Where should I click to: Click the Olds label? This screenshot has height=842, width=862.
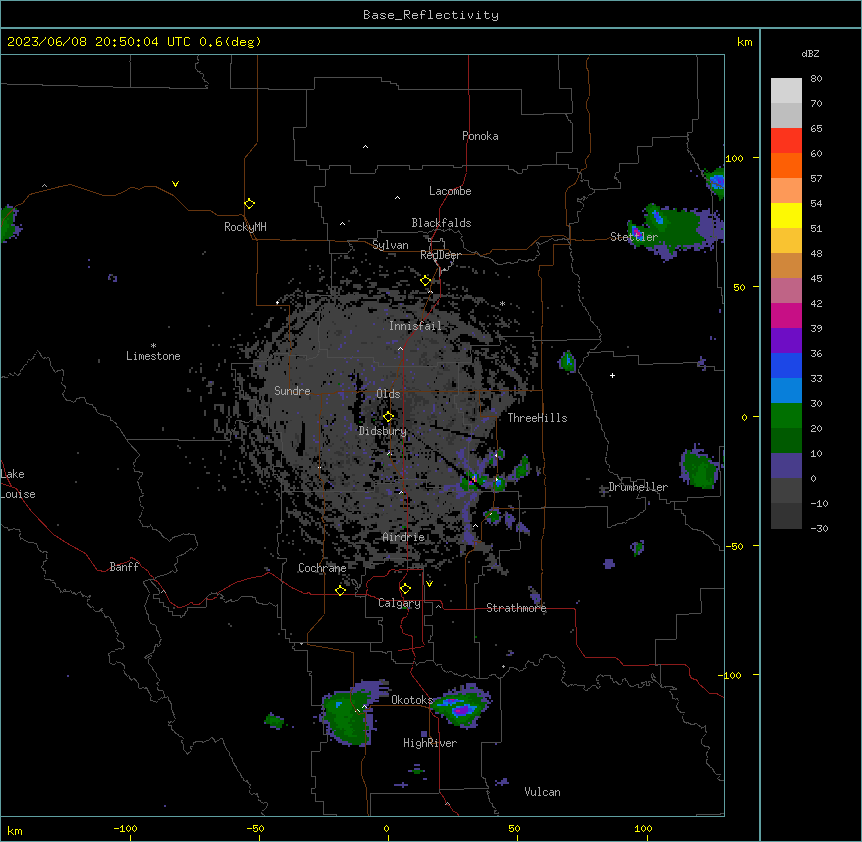click(388, 394)
